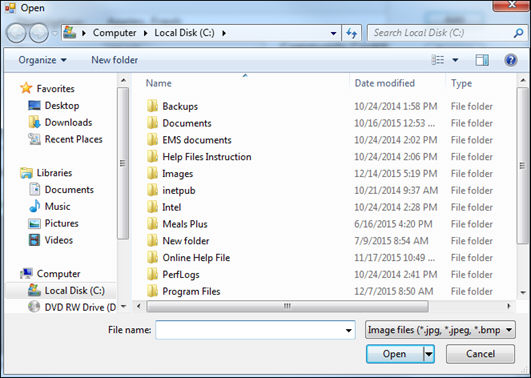Click the horizontal scrollbar thumb in file list

click(287, 307)
